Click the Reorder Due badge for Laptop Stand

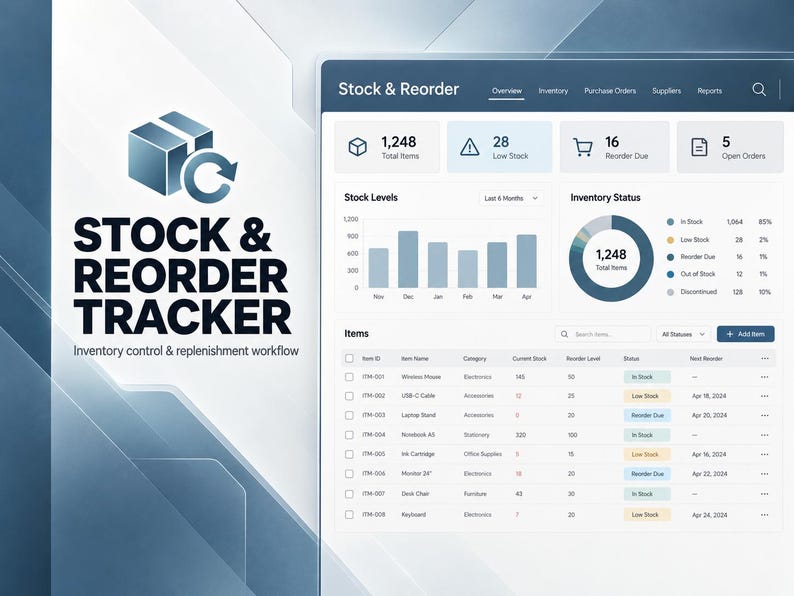pos(647,415)
